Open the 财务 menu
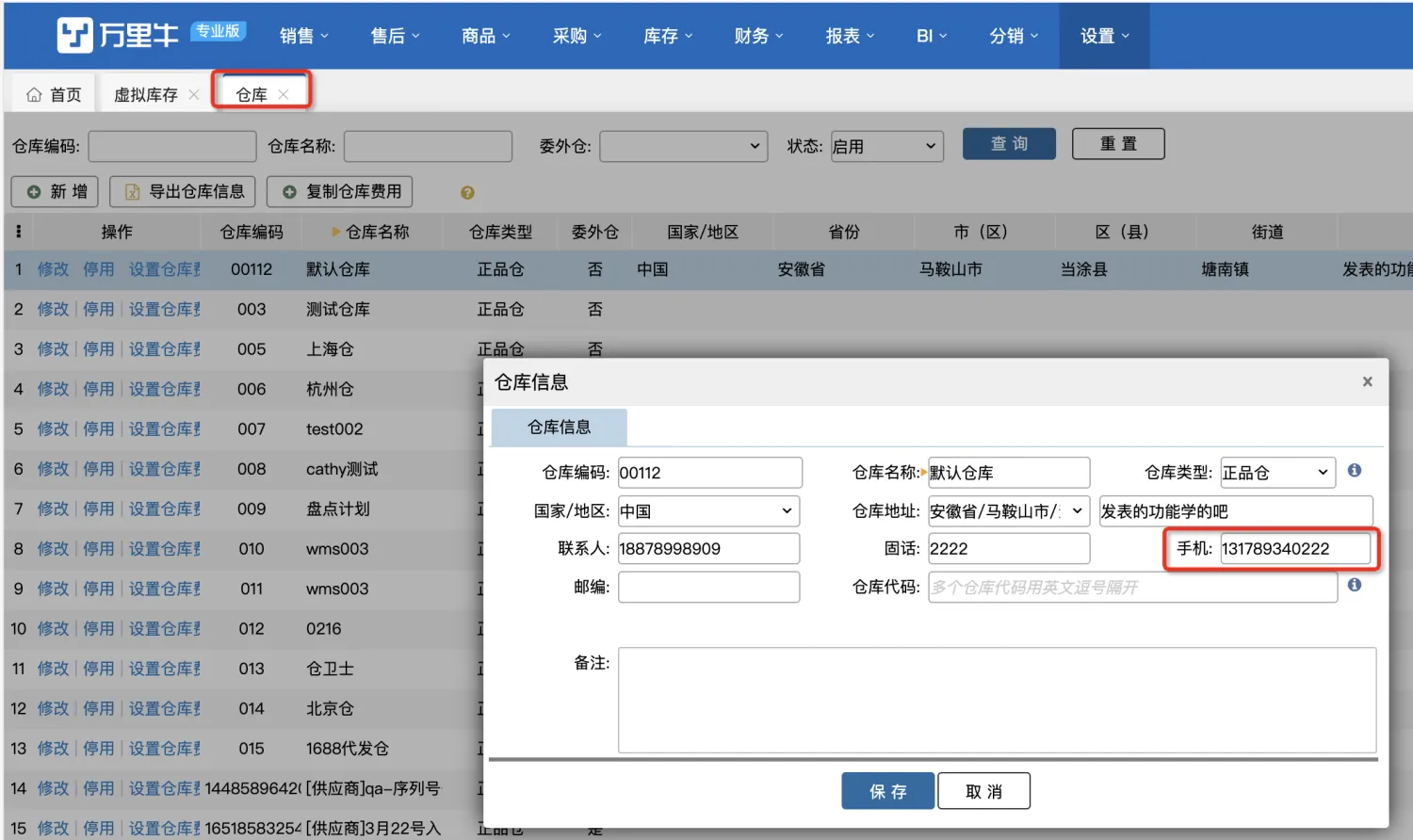This screenshot has width=1413, height=840. click(758, 36)
